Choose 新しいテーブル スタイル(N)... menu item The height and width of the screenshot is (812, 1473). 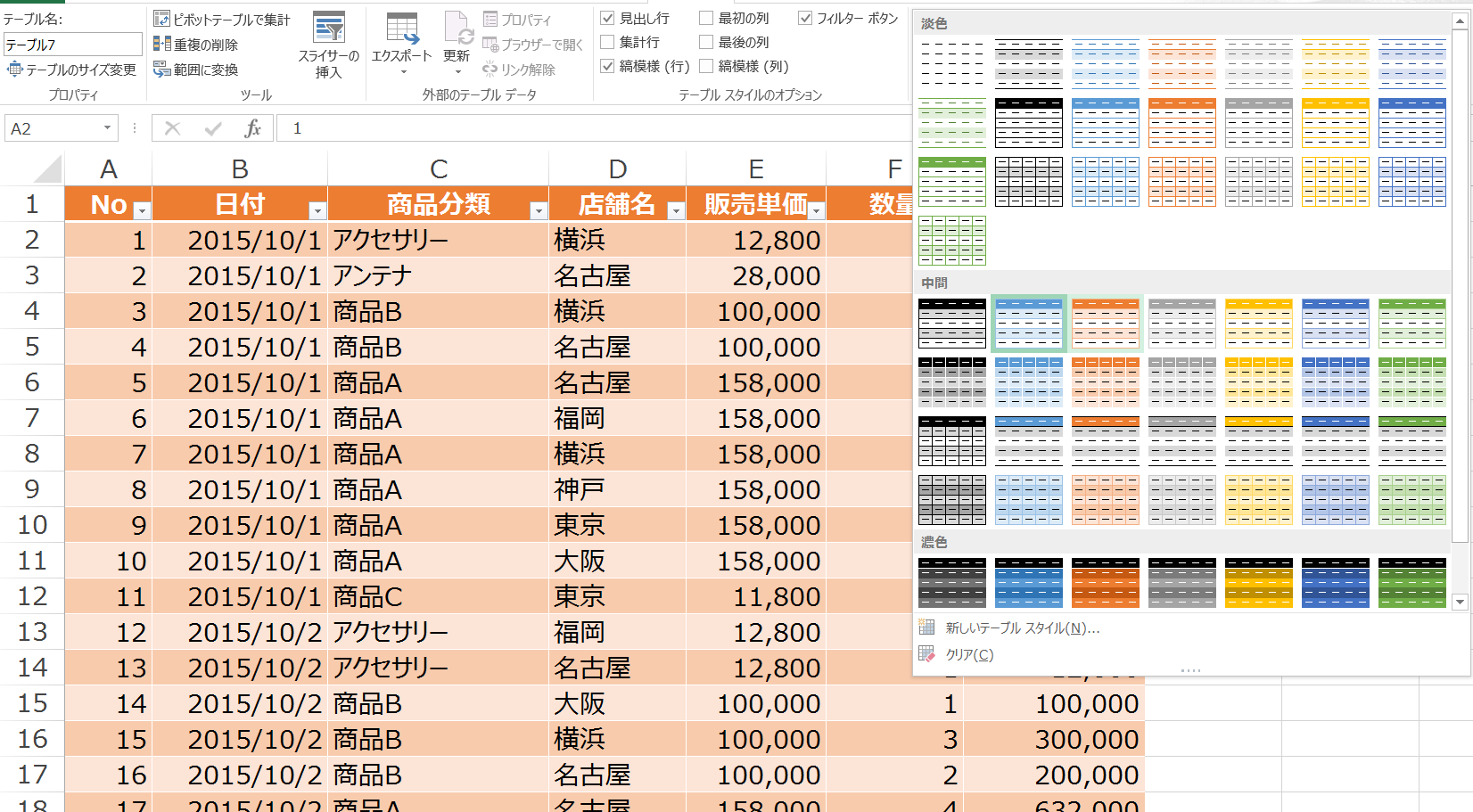1022,628
